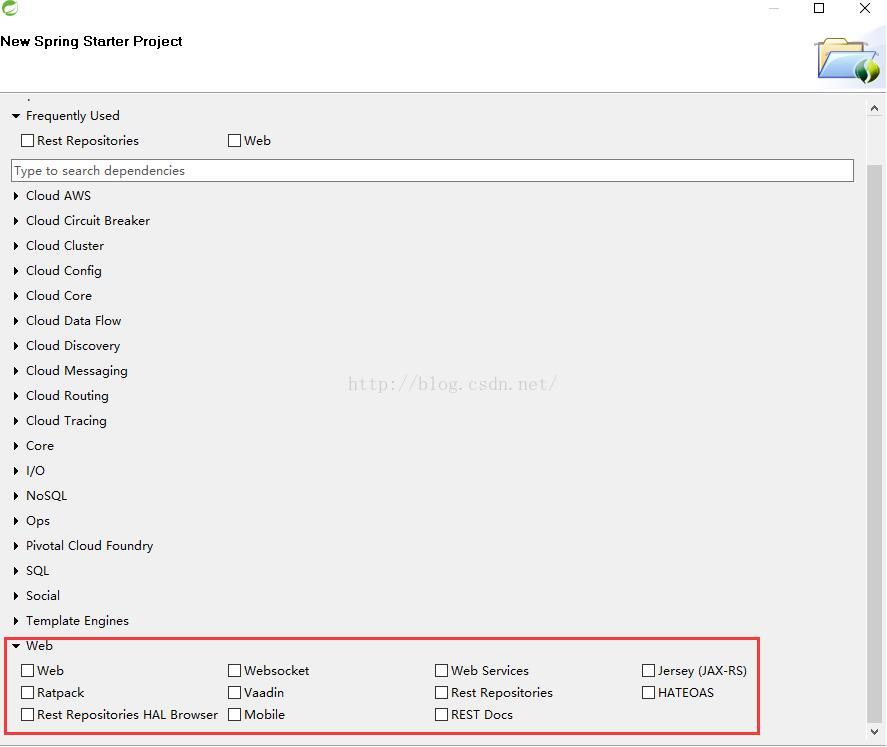Expand the Cloud Data Flow category
Image resolution: width=887 pixels, height=747 pixels.
16,321
